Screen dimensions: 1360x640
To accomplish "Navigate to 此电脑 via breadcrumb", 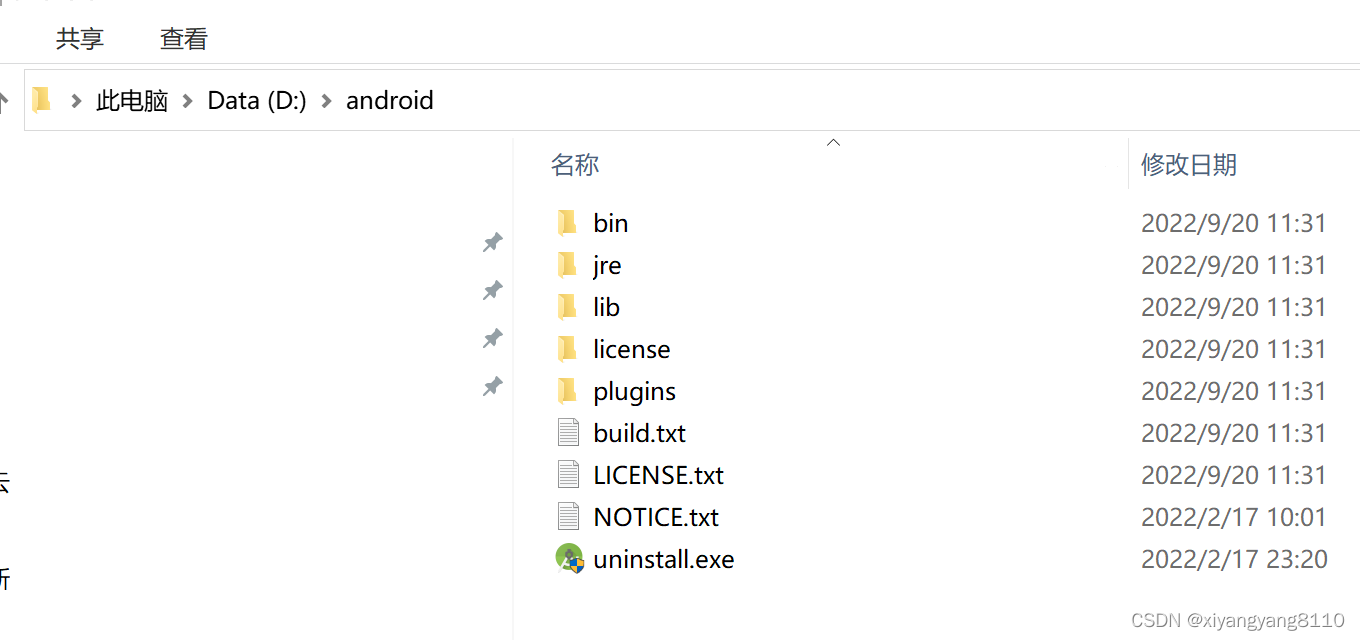I will (x=131, y=100).
